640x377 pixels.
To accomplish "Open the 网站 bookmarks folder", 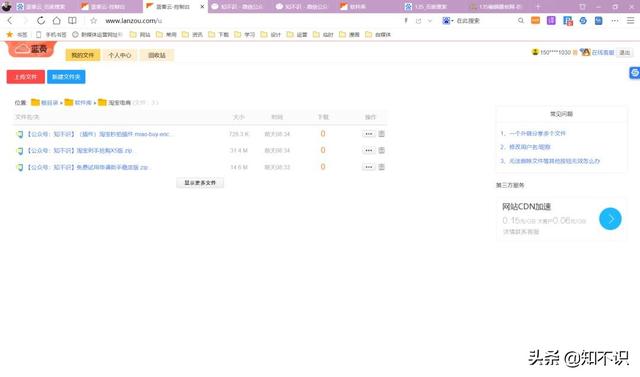I will click(x=140, y=35).
